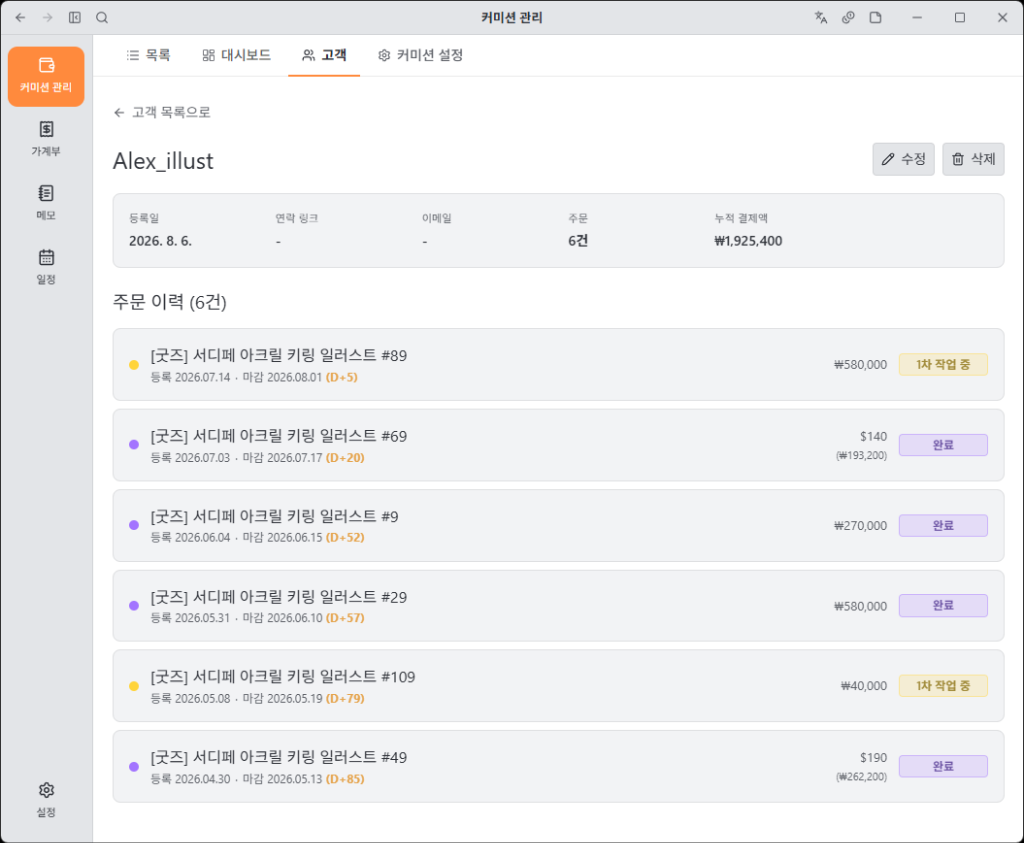Select the 고객 tab
This screenshot has height=843, width=1024.
[324, 56]
